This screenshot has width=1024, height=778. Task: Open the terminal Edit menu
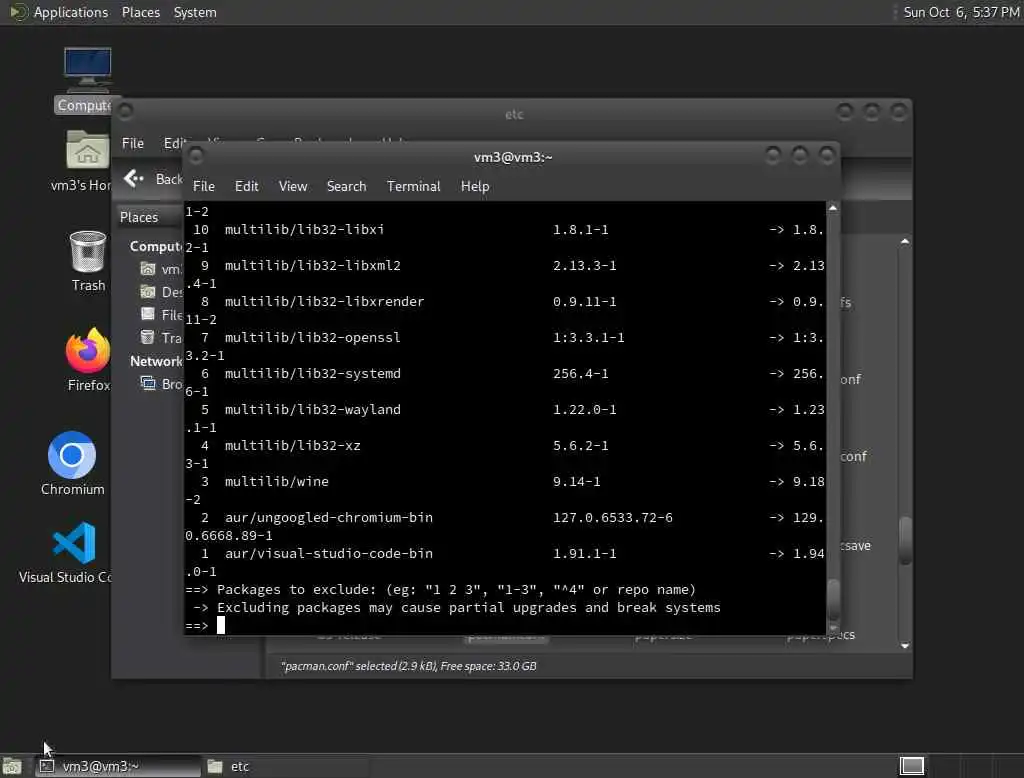(x=246, y=186)
